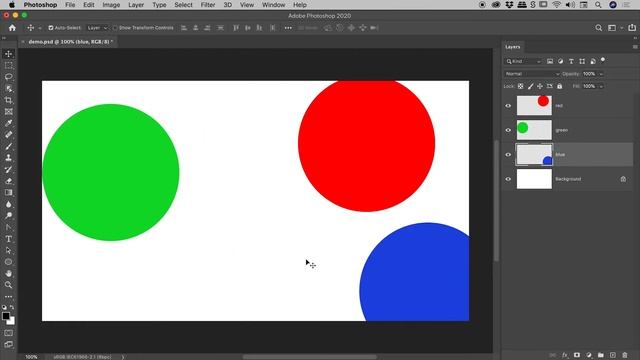This screenshot has height=360, width=640.
Task: Hide the green layer with its eye icon
Action: coord(508,130)
